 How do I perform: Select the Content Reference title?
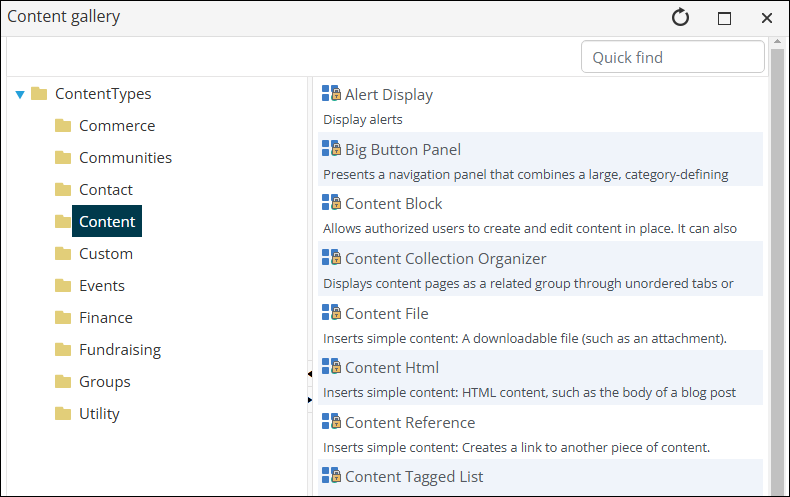point(410,422)
